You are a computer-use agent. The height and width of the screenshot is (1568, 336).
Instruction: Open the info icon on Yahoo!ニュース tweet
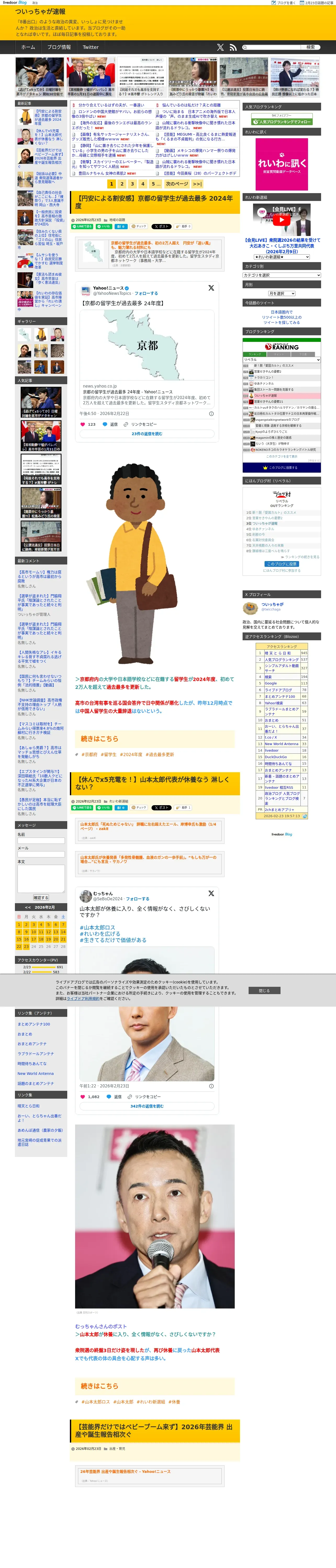[212, 413]
